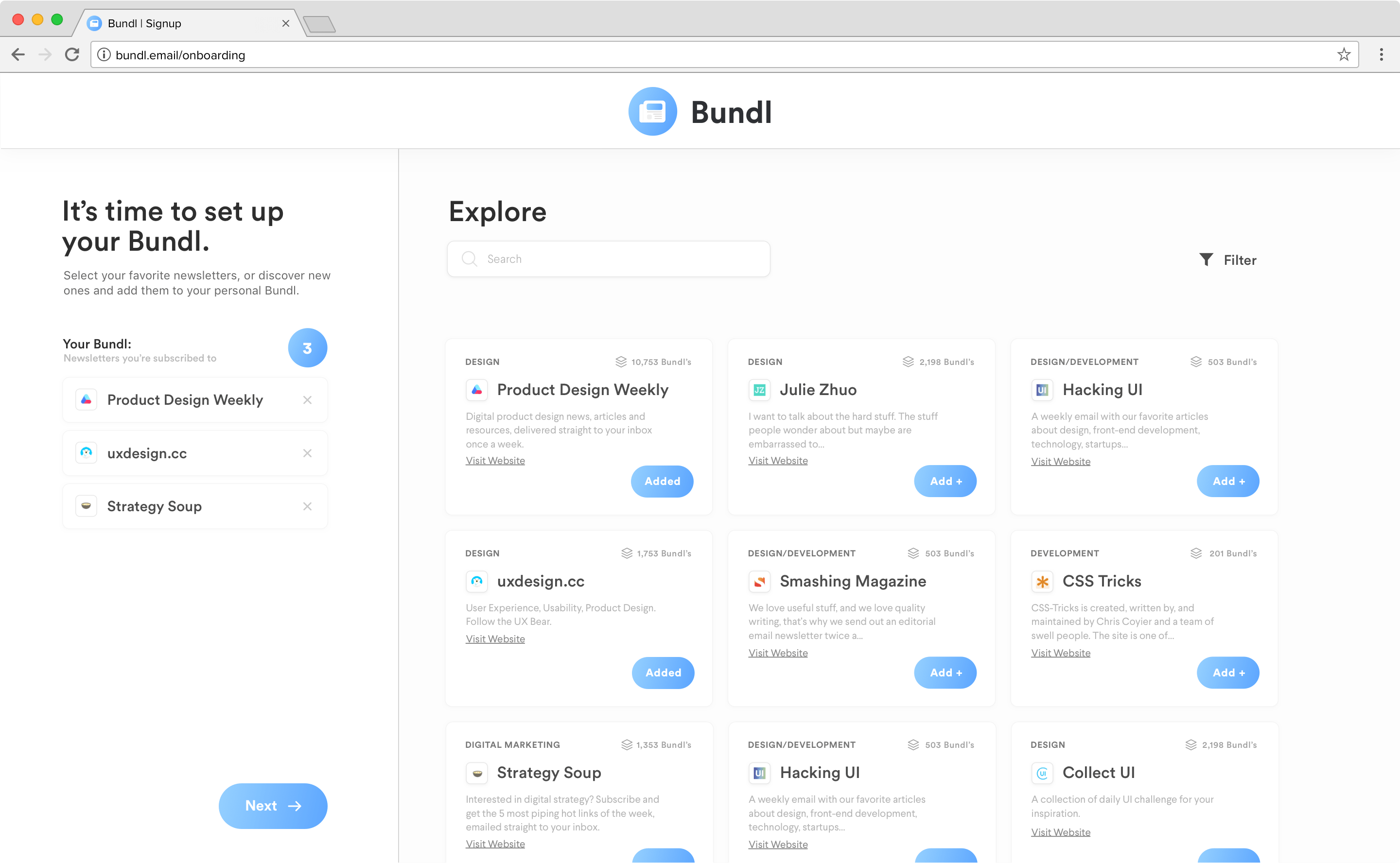
Task: Click Strategy Soup bowl icon in sidebar list
Action: [86, 506]
